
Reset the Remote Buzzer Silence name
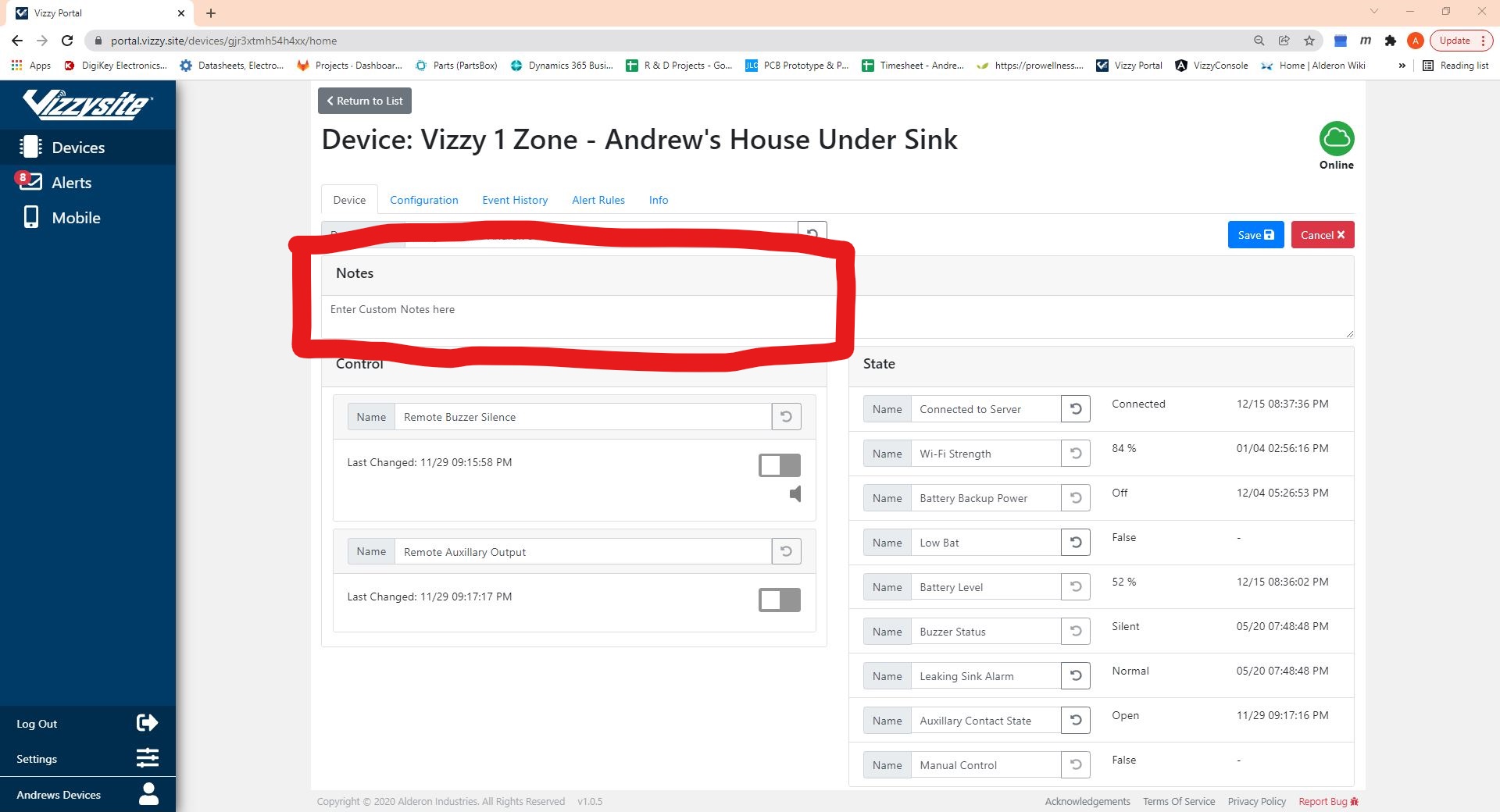(x=787, y=417)
